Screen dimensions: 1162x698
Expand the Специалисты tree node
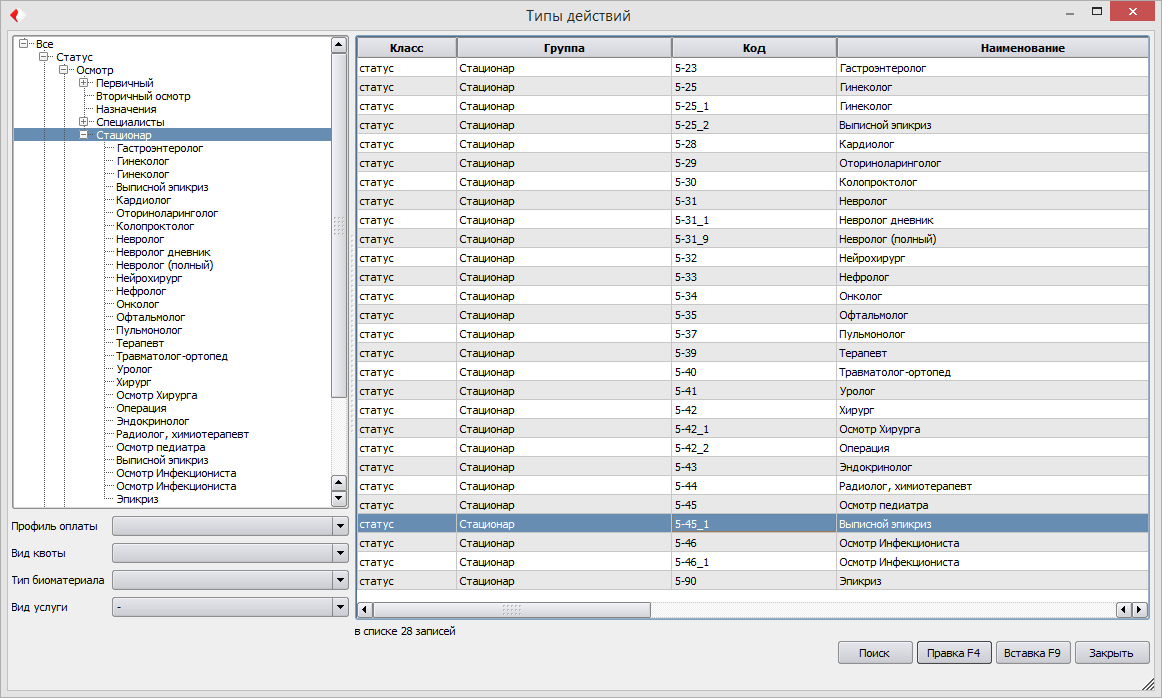click(84, 122)
